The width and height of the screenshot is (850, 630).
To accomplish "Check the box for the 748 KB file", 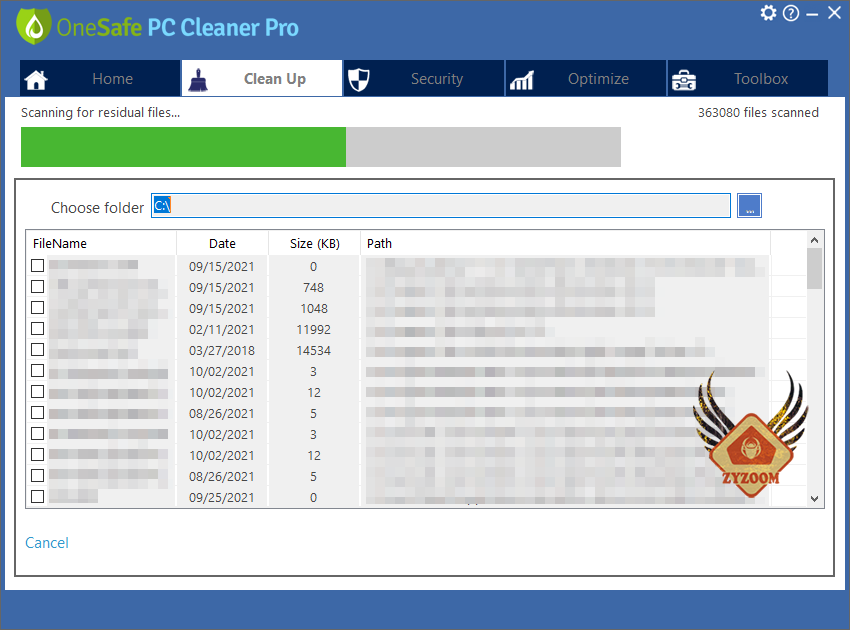I will click(x=37, y=287).
